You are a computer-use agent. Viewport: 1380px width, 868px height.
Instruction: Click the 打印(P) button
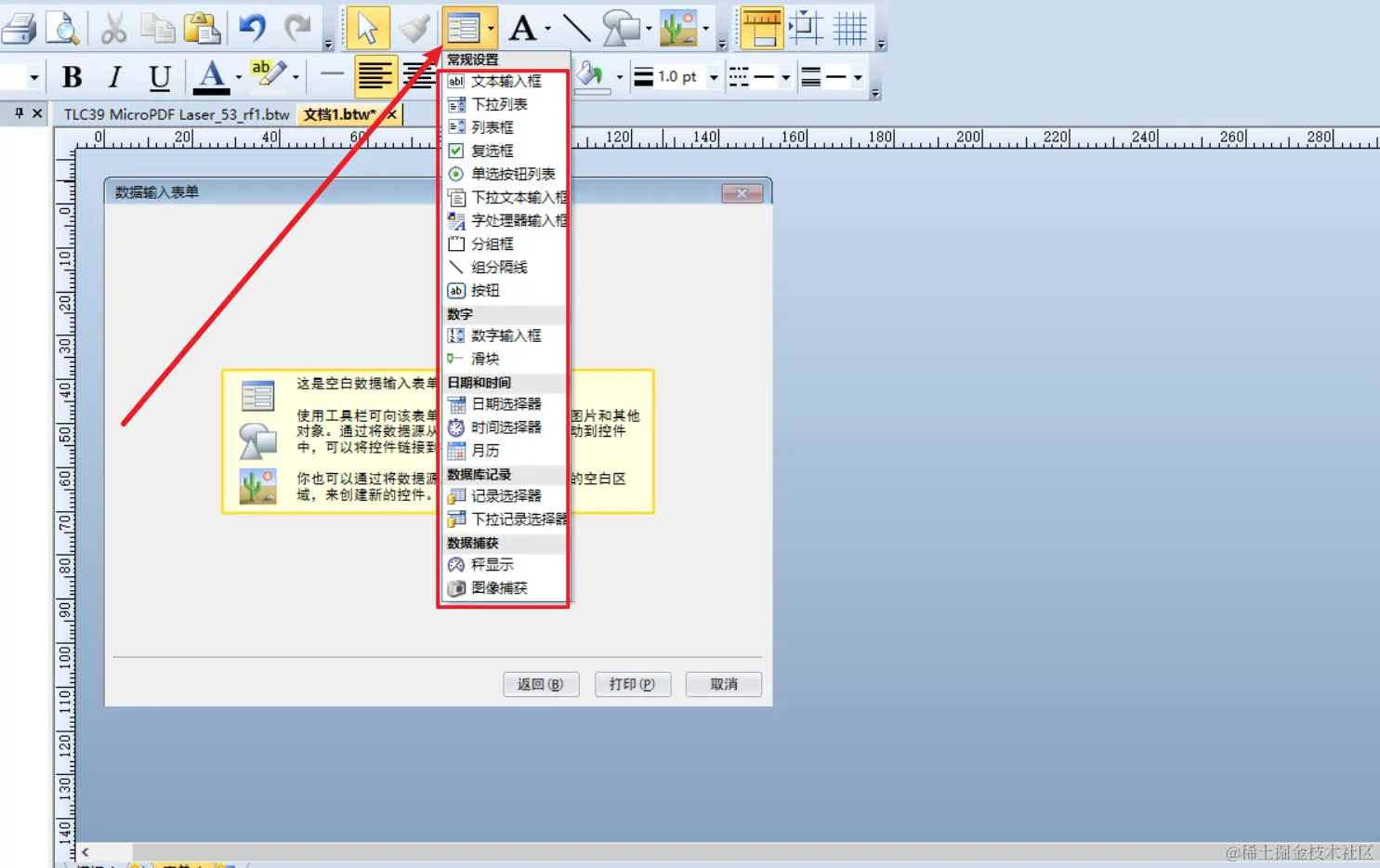632,685
